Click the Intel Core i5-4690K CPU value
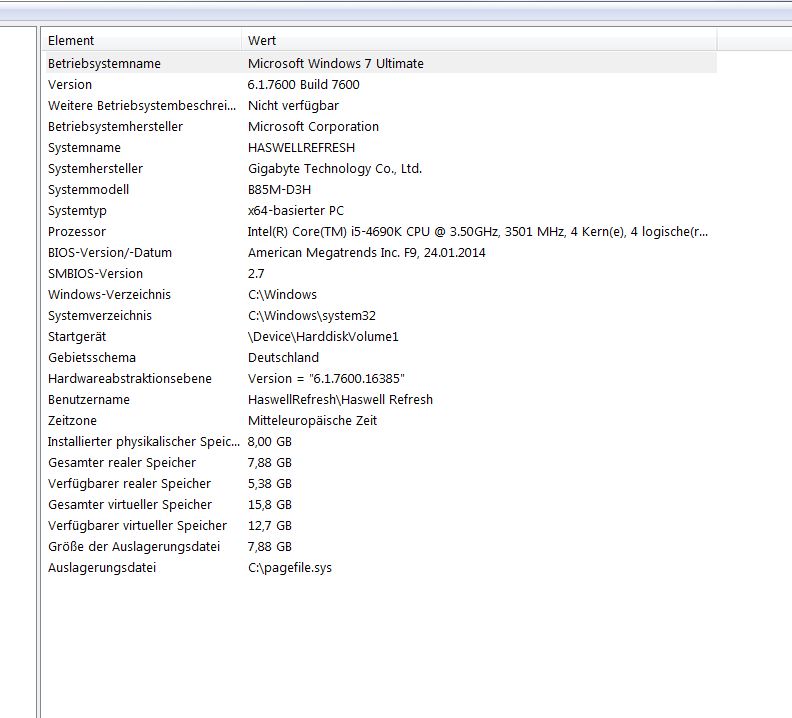Image resolution: width=792 pixels, height=718 pixels. [477, 231]
